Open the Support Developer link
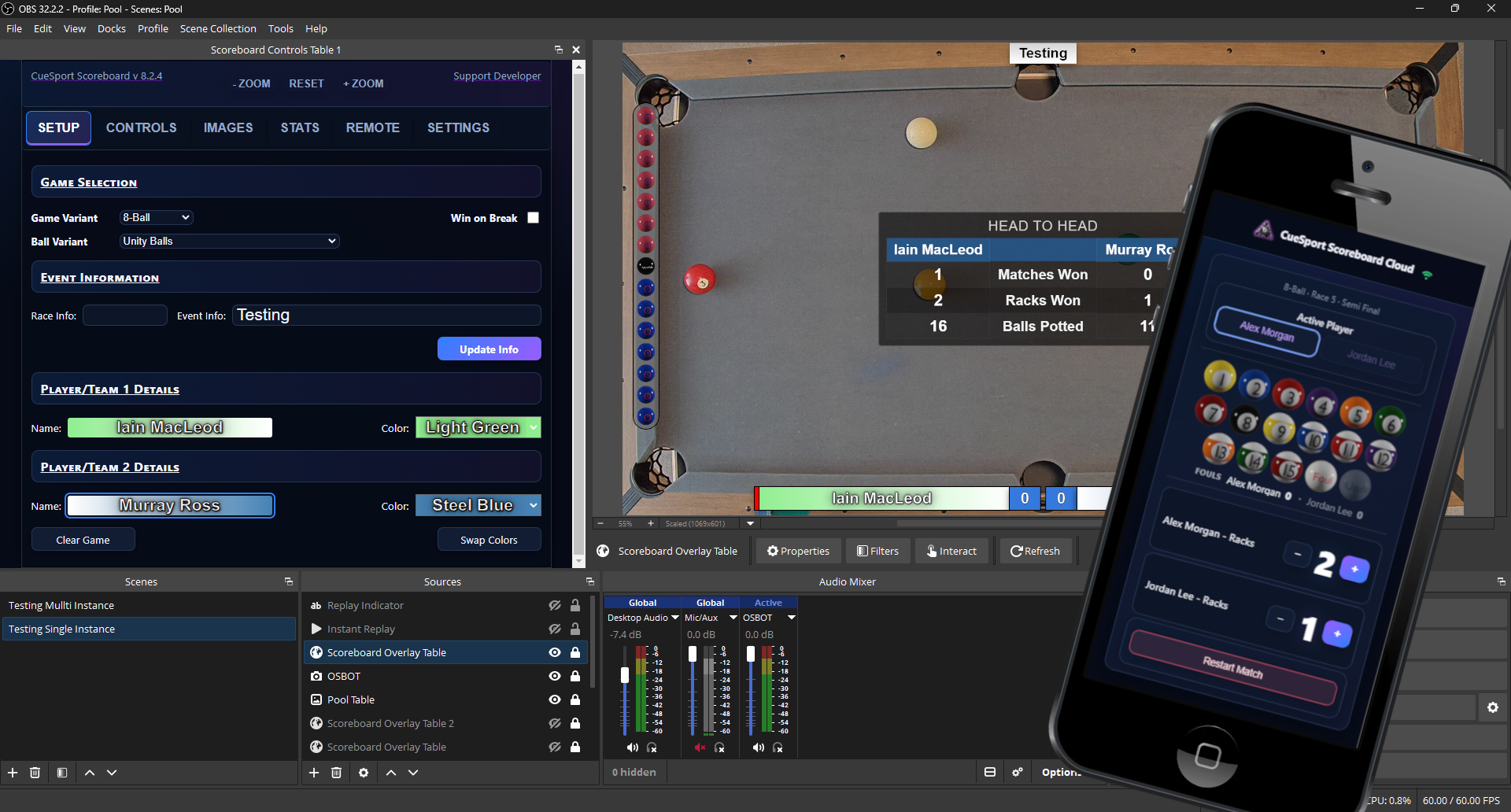The image size is (1511, 812). click(497, 76)
